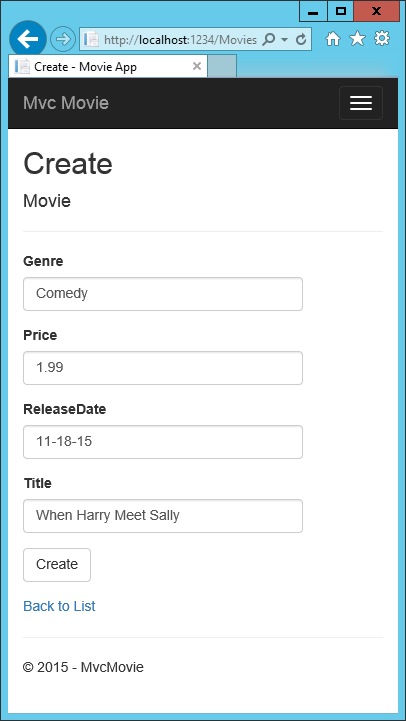Follow the Back to List link
406x721 pixels.
59,606
